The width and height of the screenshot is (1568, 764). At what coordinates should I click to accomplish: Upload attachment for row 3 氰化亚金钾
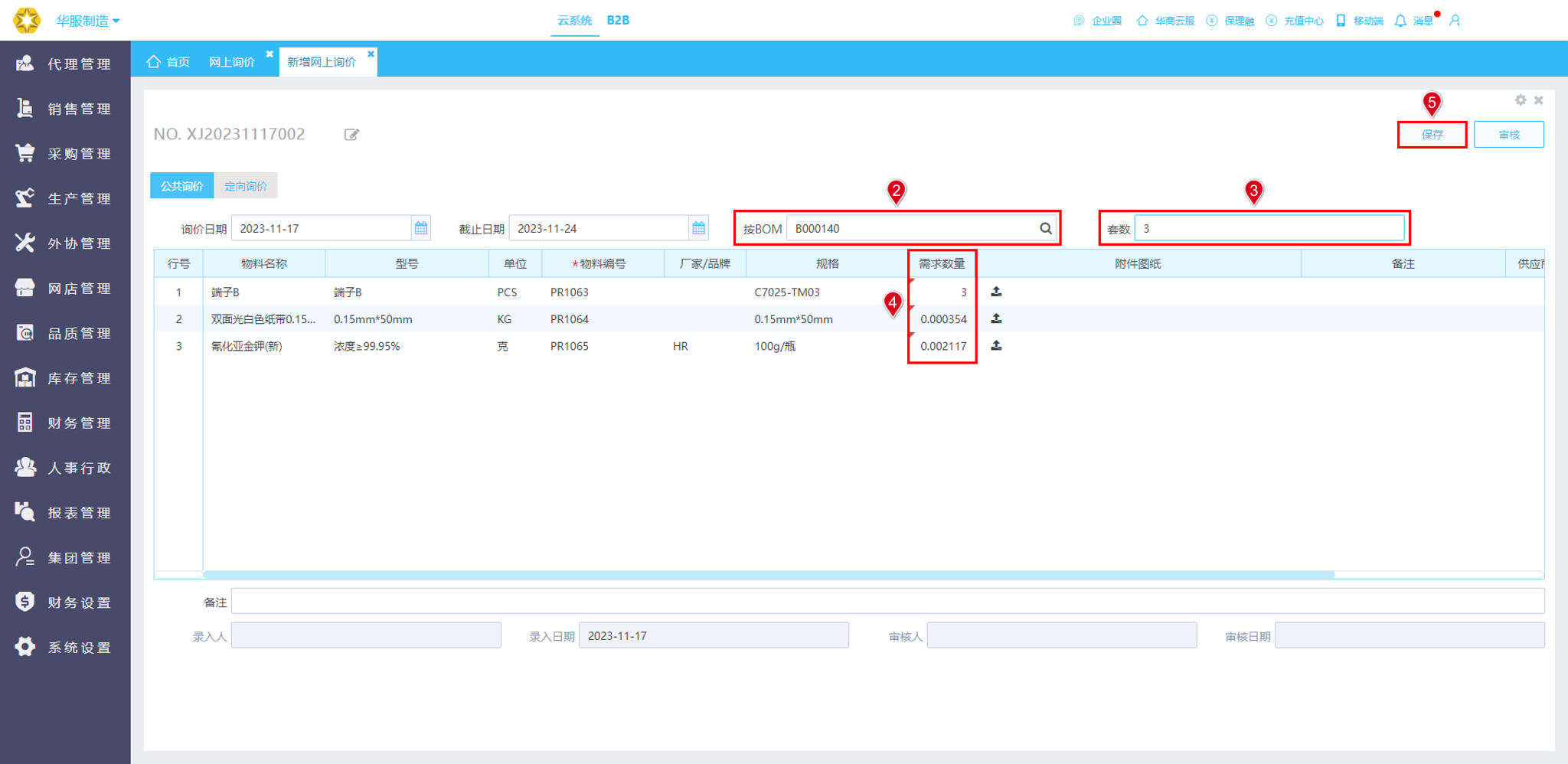click(x=996, y=346)
